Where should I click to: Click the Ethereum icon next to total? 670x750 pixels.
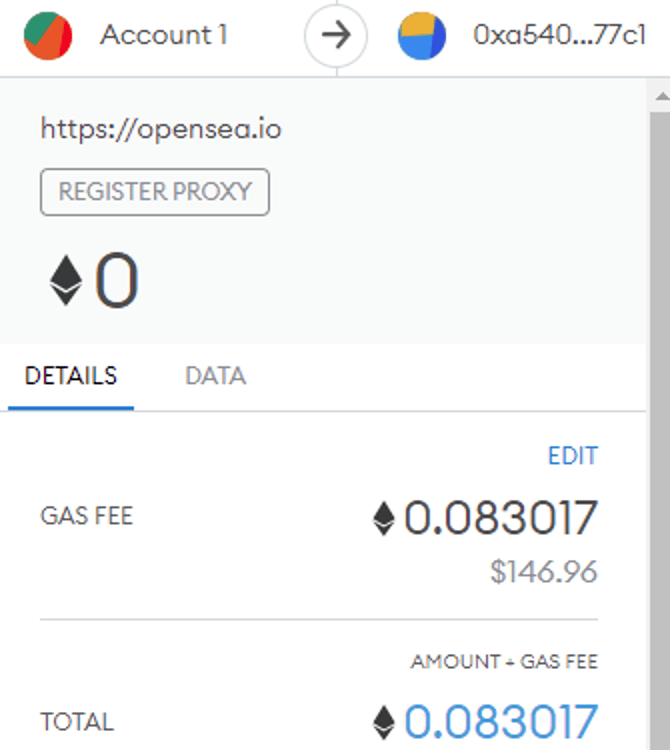[384, 722]
